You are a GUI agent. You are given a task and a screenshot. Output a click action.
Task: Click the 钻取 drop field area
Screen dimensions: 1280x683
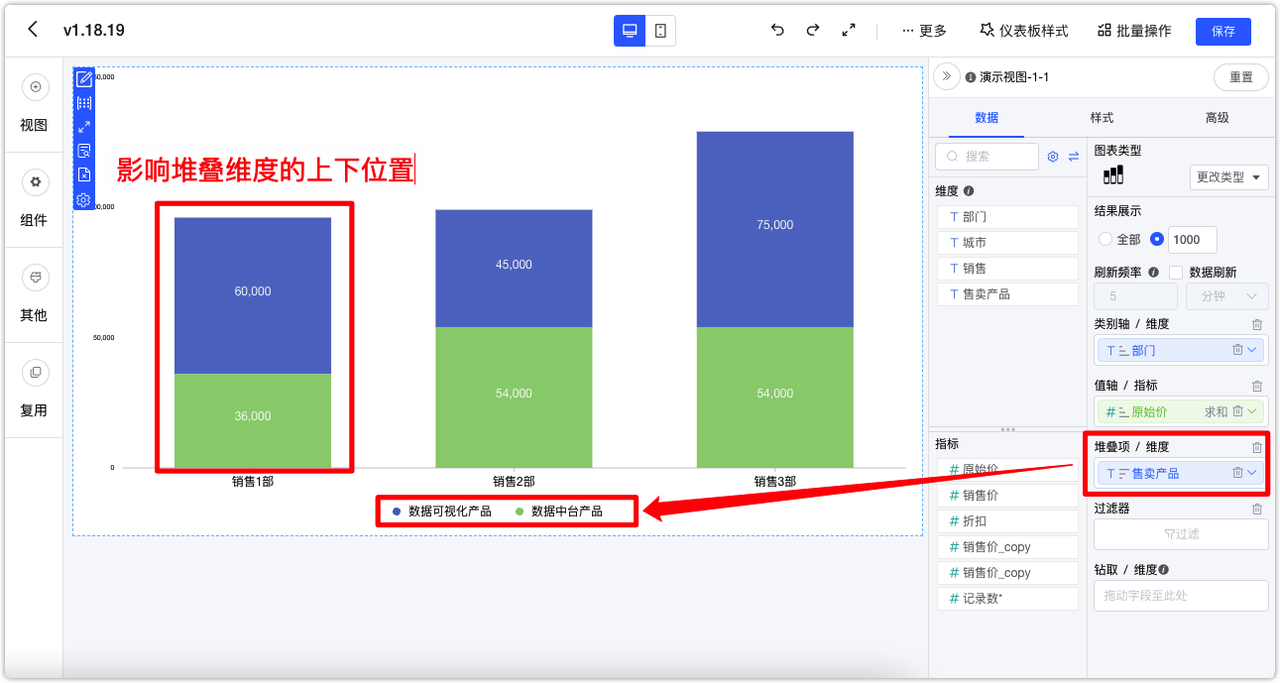(1181, 595)
